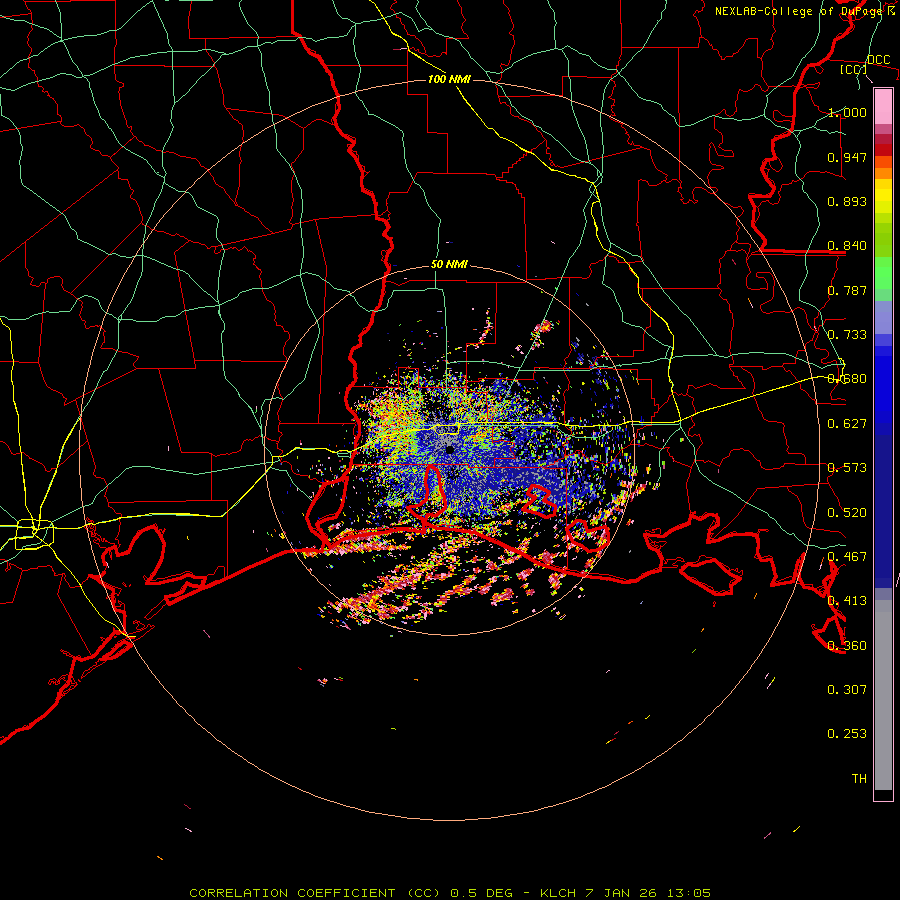Click the 0.840 scale value

[847, 246]
